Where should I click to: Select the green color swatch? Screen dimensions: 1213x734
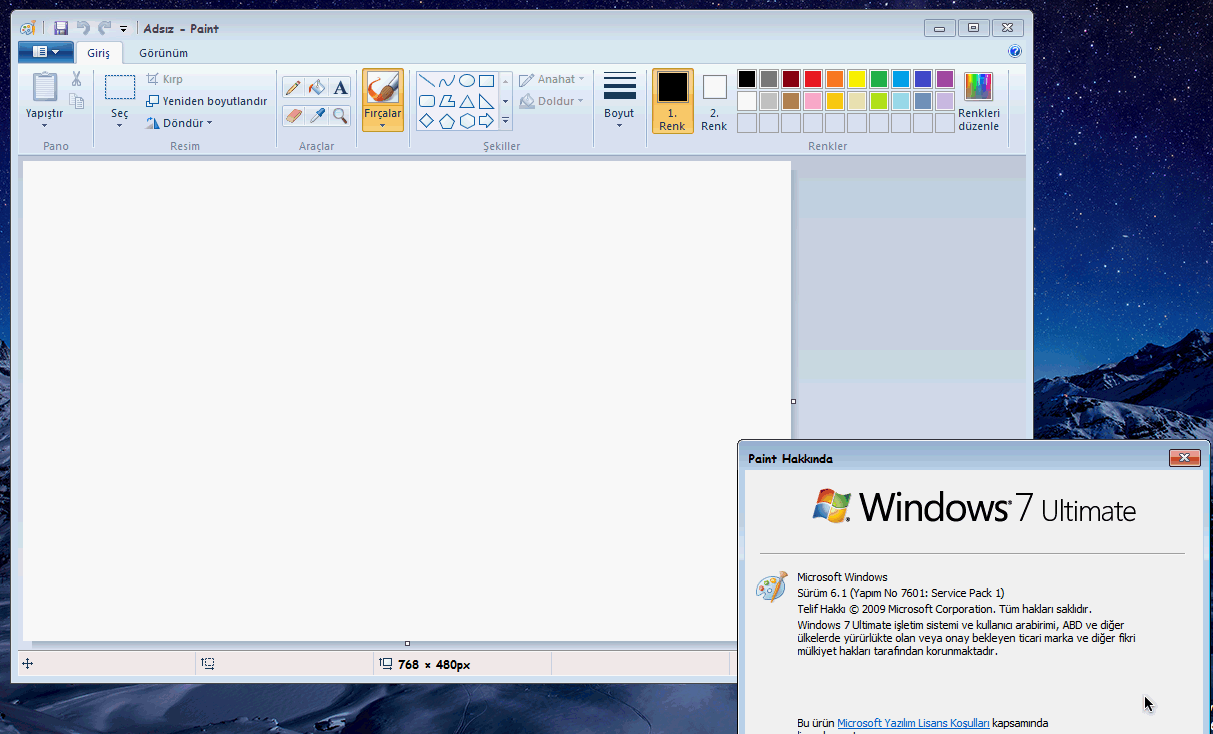(x=879, y=79)
